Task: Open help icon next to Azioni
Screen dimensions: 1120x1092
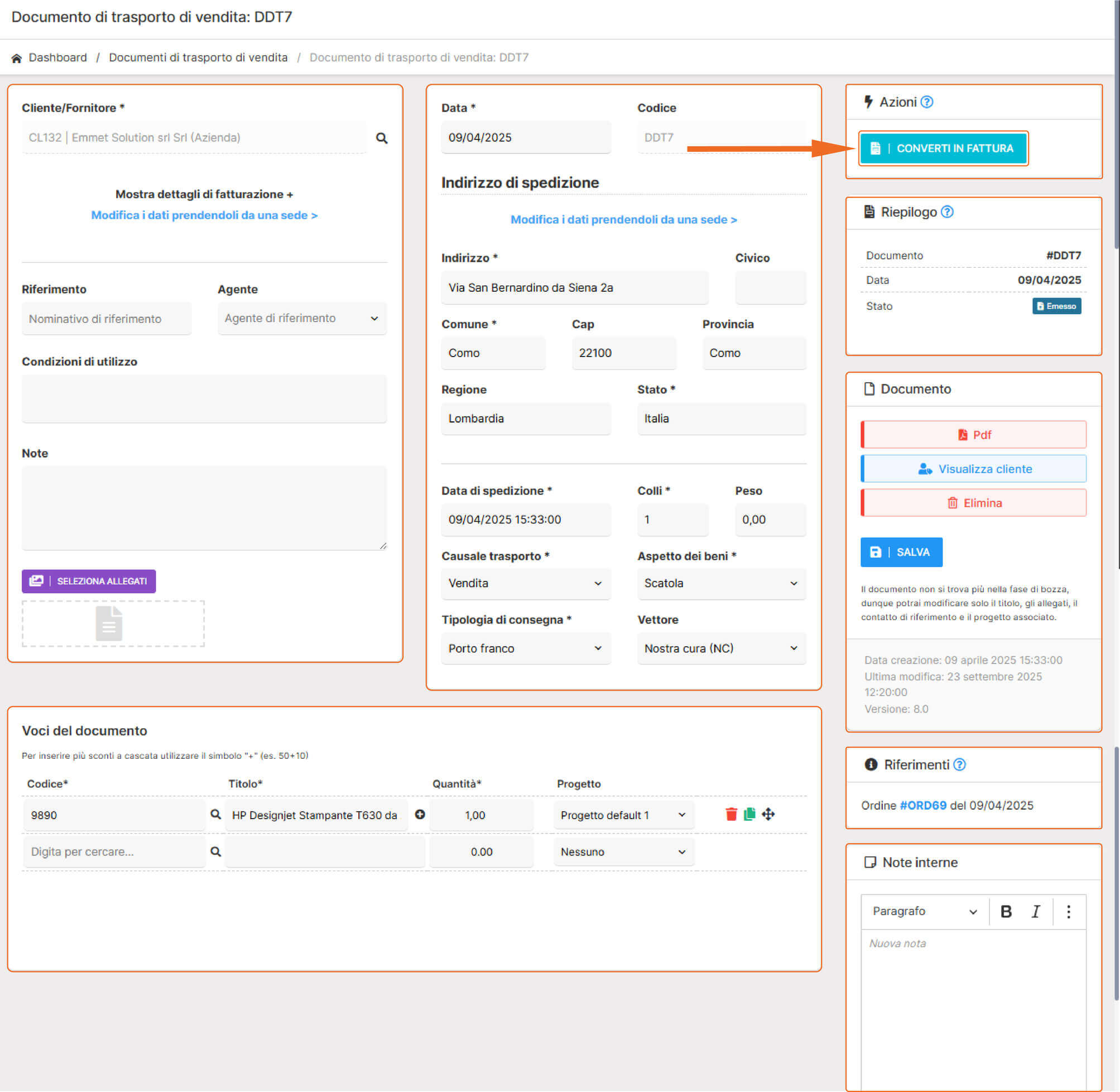Action: click(927, 102)
